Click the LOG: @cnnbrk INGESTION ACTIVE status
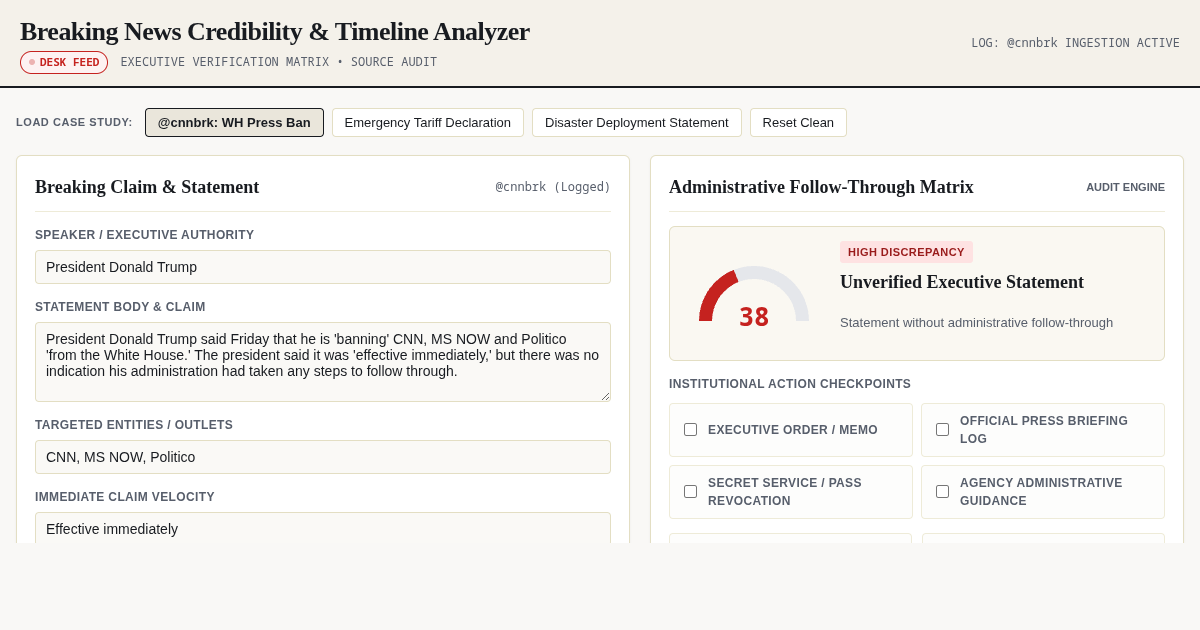 click(x=1075, y=43)
